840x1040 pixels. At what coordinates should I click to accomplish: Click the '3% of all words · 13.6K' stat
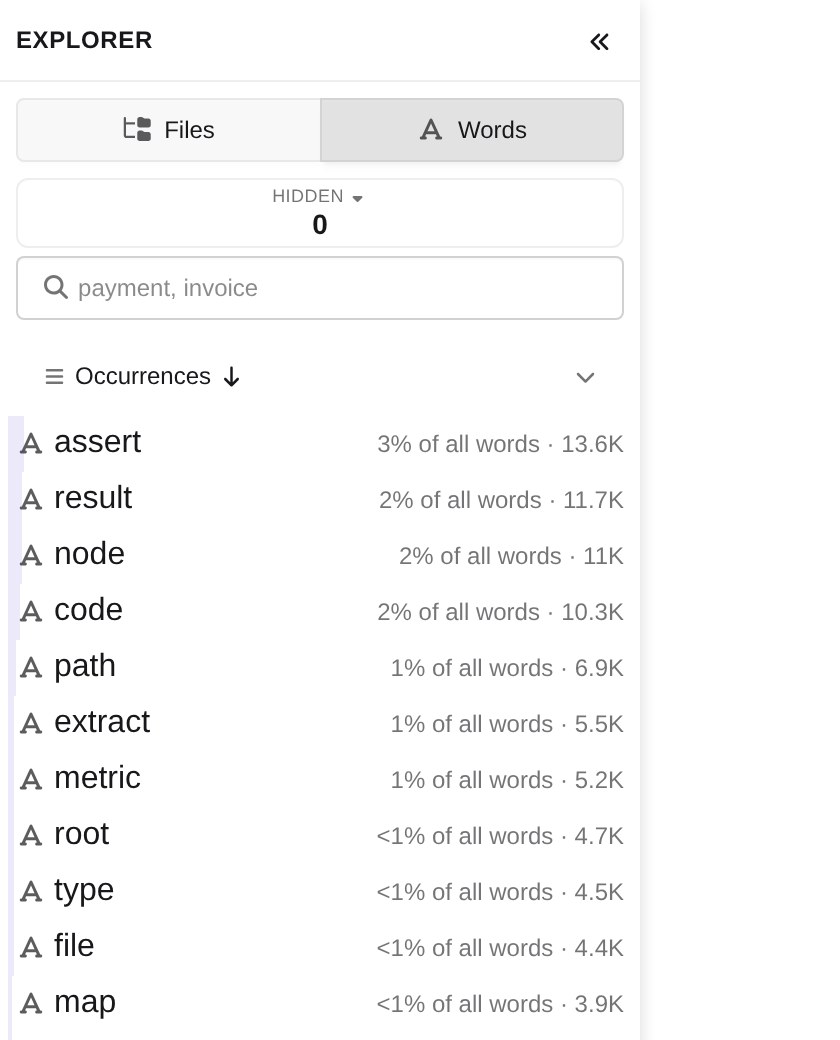coord(500,444)
